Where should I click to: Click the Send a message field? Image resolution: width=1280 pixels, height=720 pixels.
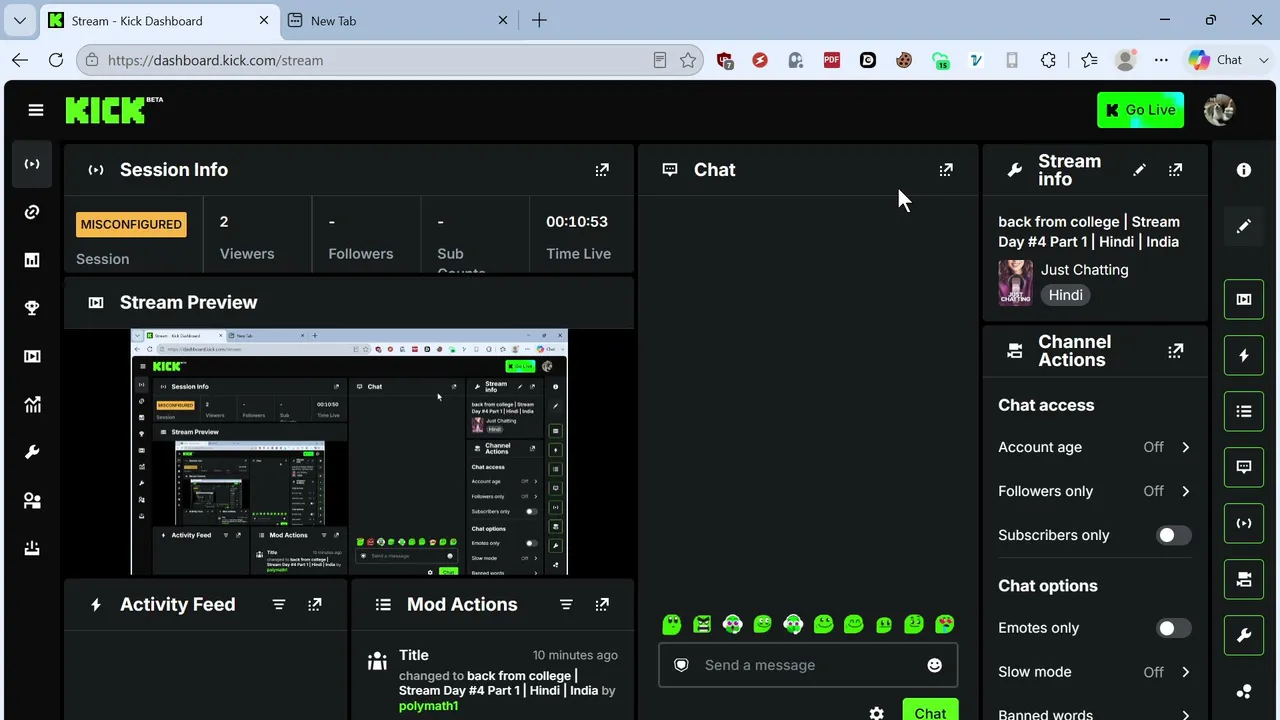click(808, 665)
